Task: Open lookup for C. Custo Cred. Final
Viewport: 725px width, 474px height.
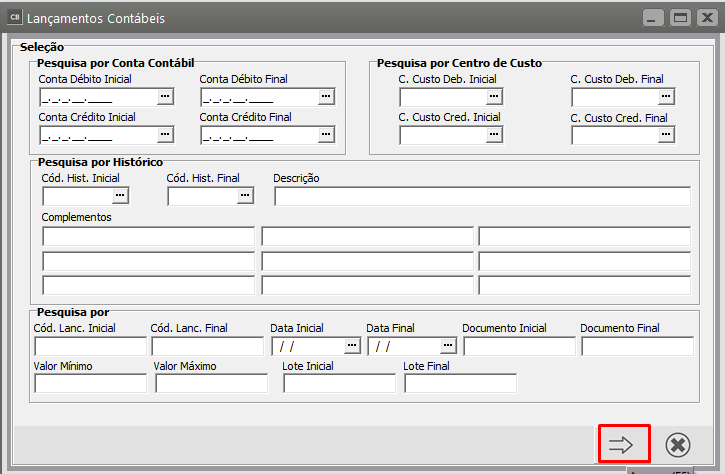Action: coord(666,135)
